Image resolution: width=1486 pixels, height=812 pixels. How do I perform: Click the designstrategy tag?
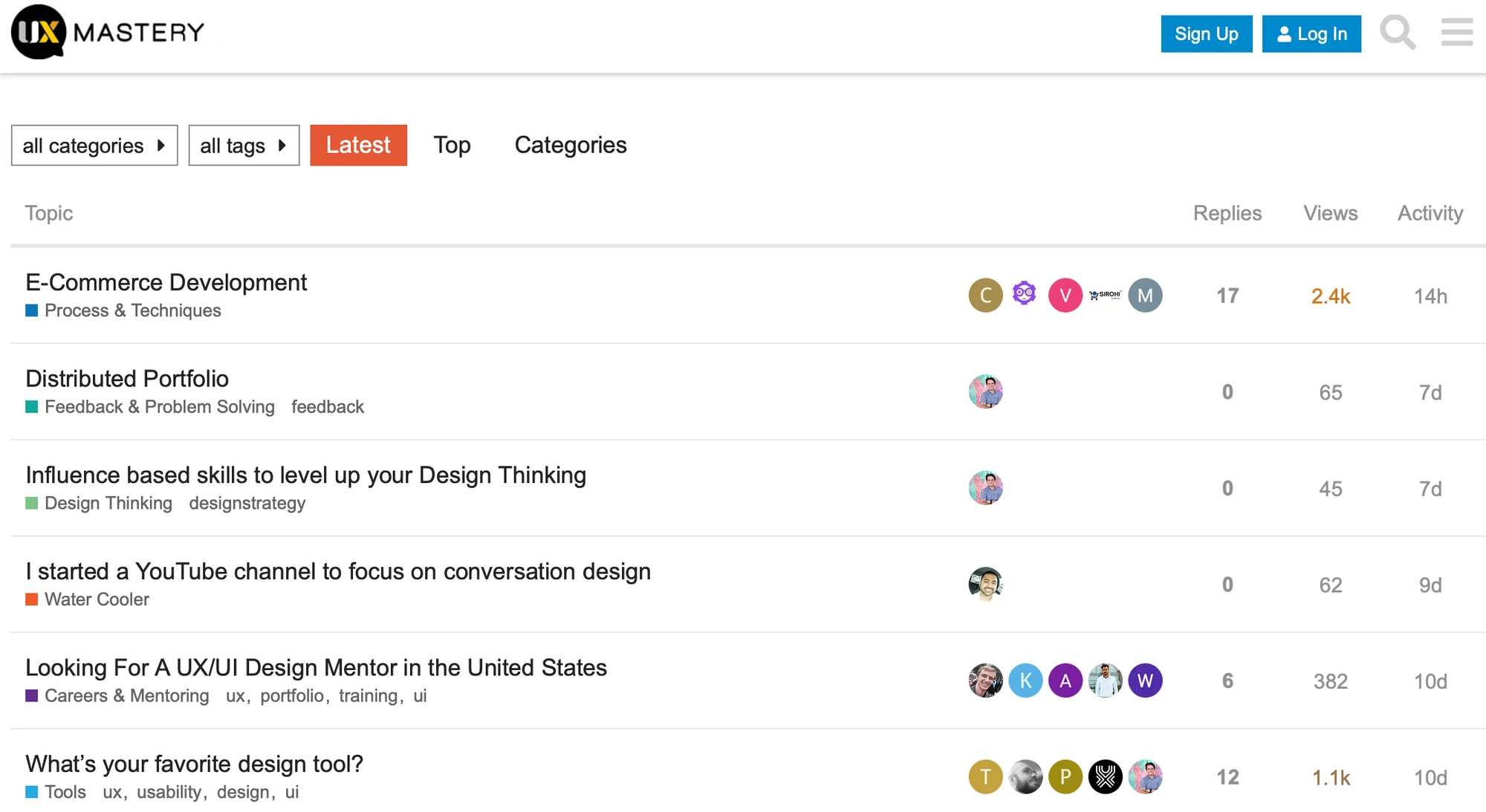pyautogui.click(x=247, y=503)
